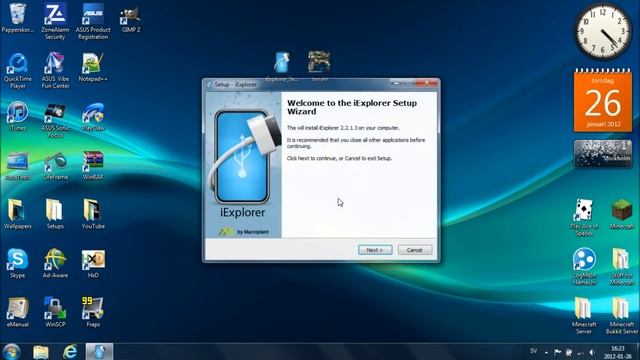Image resolution: width=640 pixels, height=360 pixels.
Task: Close the iExplorer Setup window
Action: (x=427, y=83)
